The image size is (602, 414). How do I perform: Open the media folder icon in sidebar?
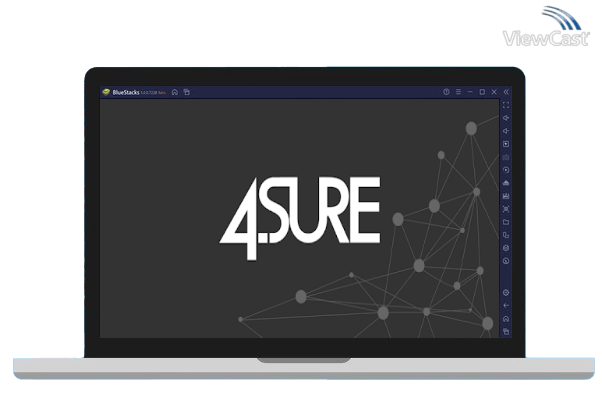point(506,222)
